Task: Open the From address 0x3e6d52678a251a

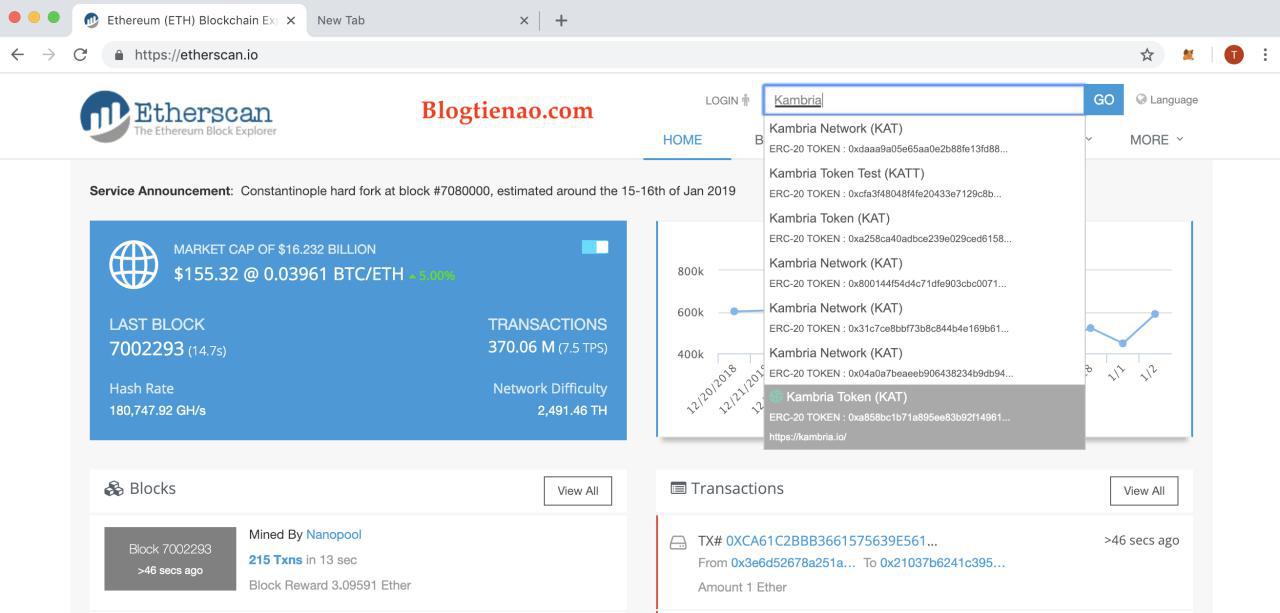Action: pyautogui.click(x=793, y=563)
